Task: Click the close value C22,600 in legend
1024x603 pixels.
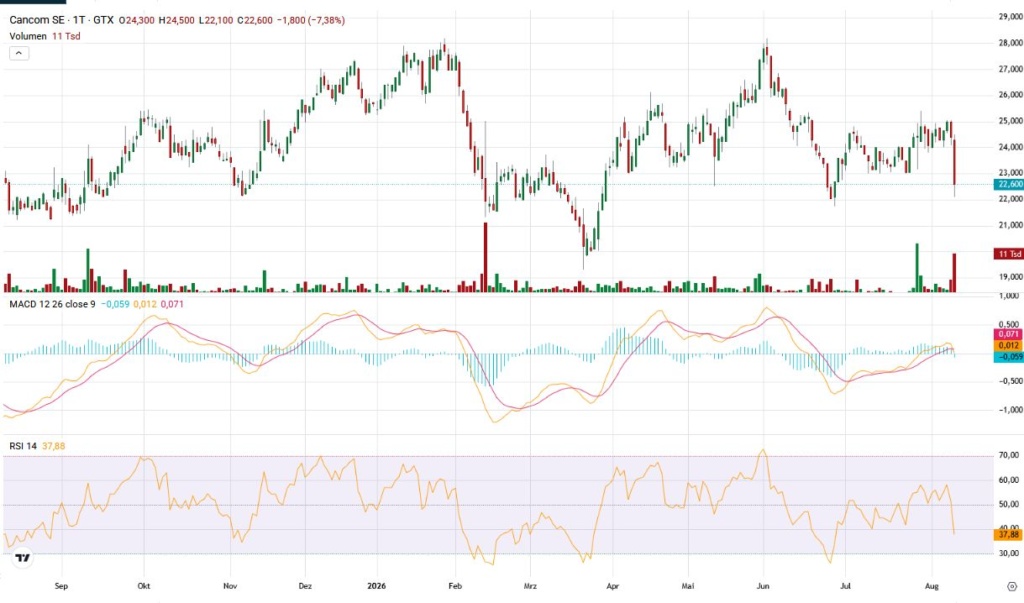Action: [x=255, y=20]
